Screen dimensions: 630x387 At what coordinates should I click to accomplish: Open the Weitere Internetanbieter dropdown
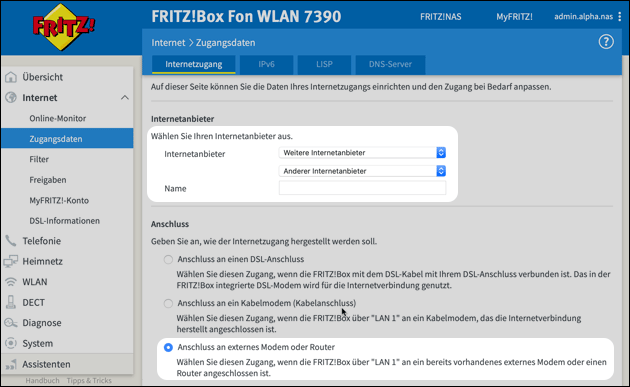(x=362, y=153)
